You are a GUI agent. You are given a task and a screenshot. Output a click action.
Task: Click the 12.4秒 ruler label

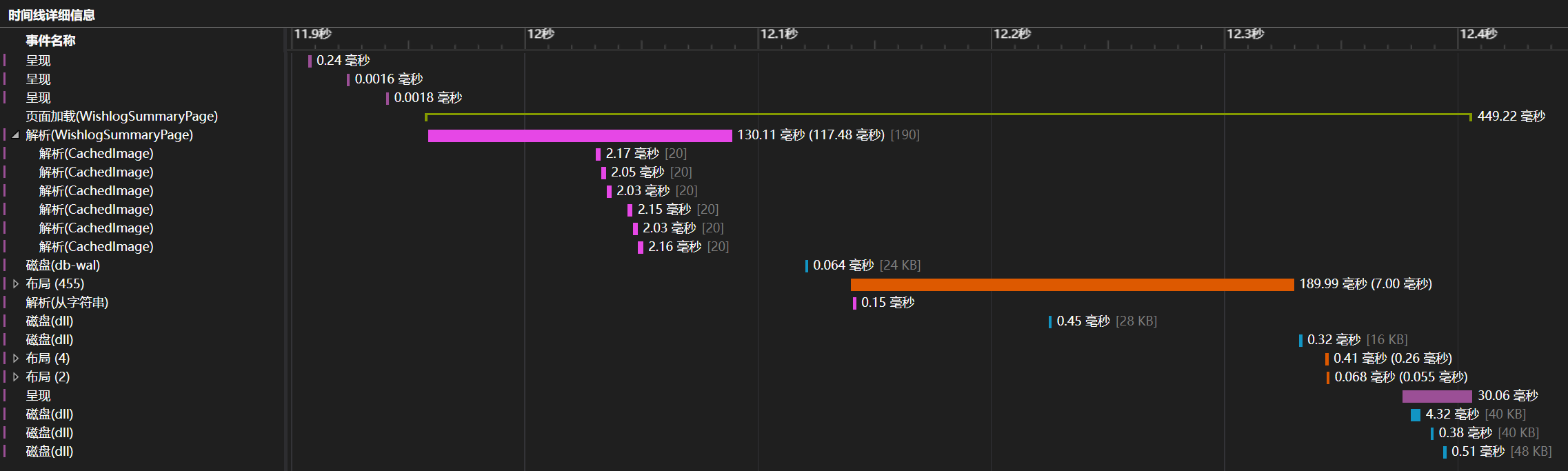[1478, 34]
